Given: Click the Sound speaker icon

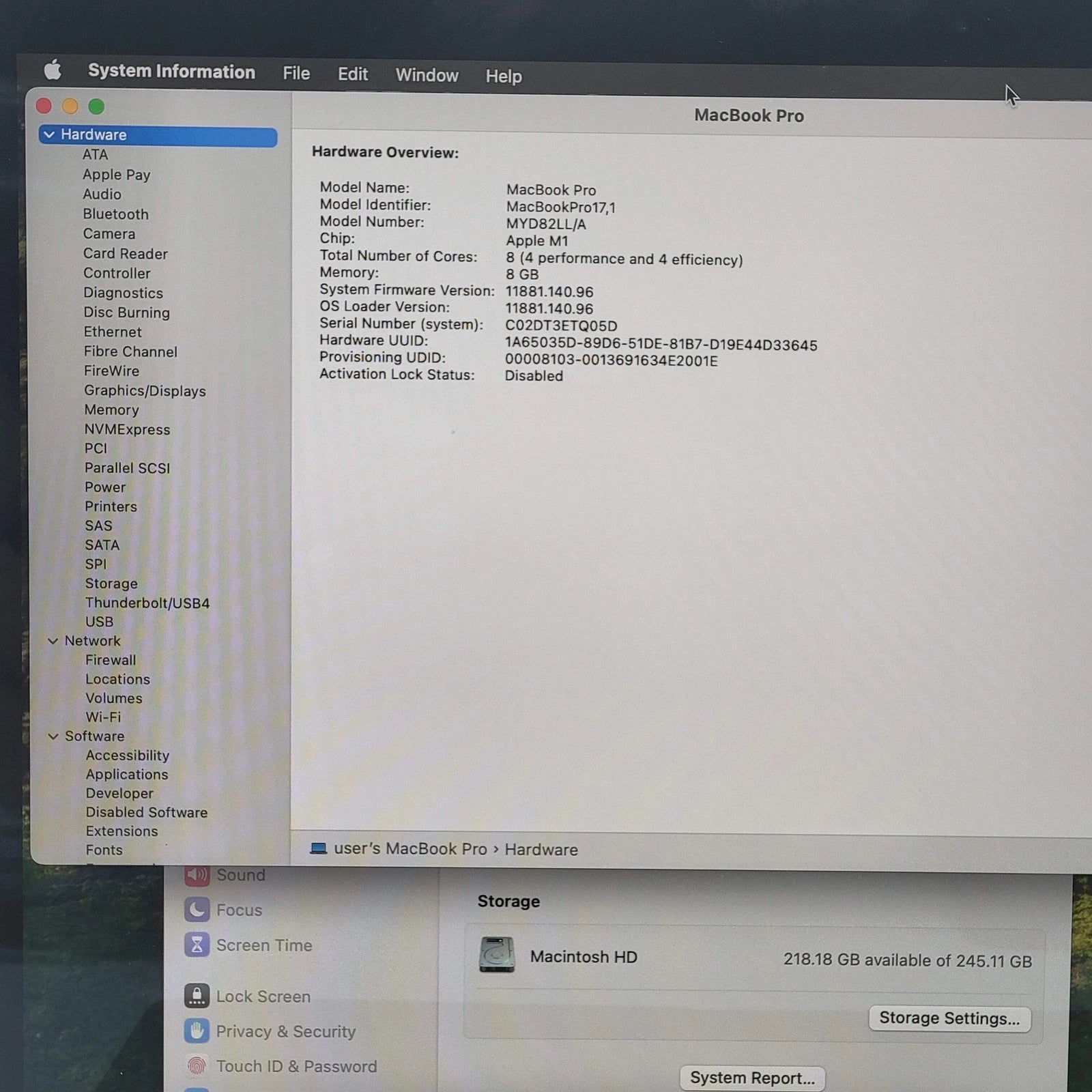Looking at the screenshot, I should click(x=197, y=875).
